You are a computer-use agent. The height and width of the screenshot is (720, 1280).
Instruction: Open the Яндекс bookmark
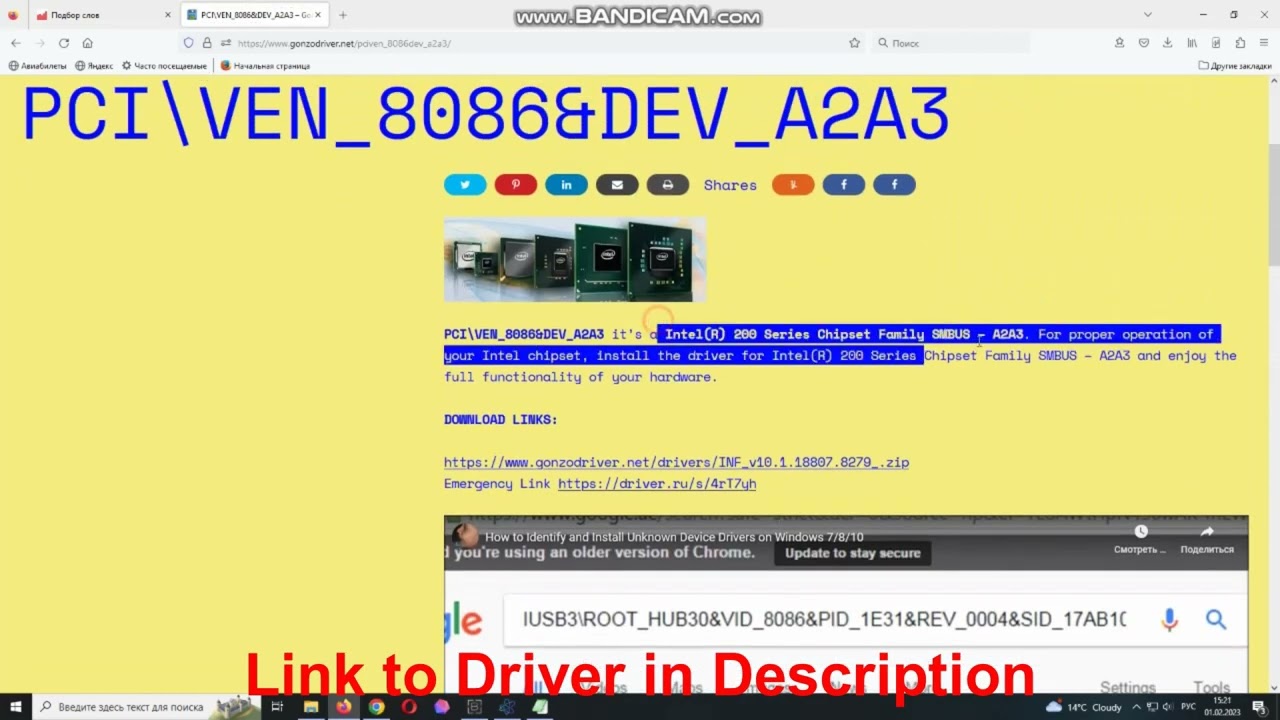pos(94,66)
